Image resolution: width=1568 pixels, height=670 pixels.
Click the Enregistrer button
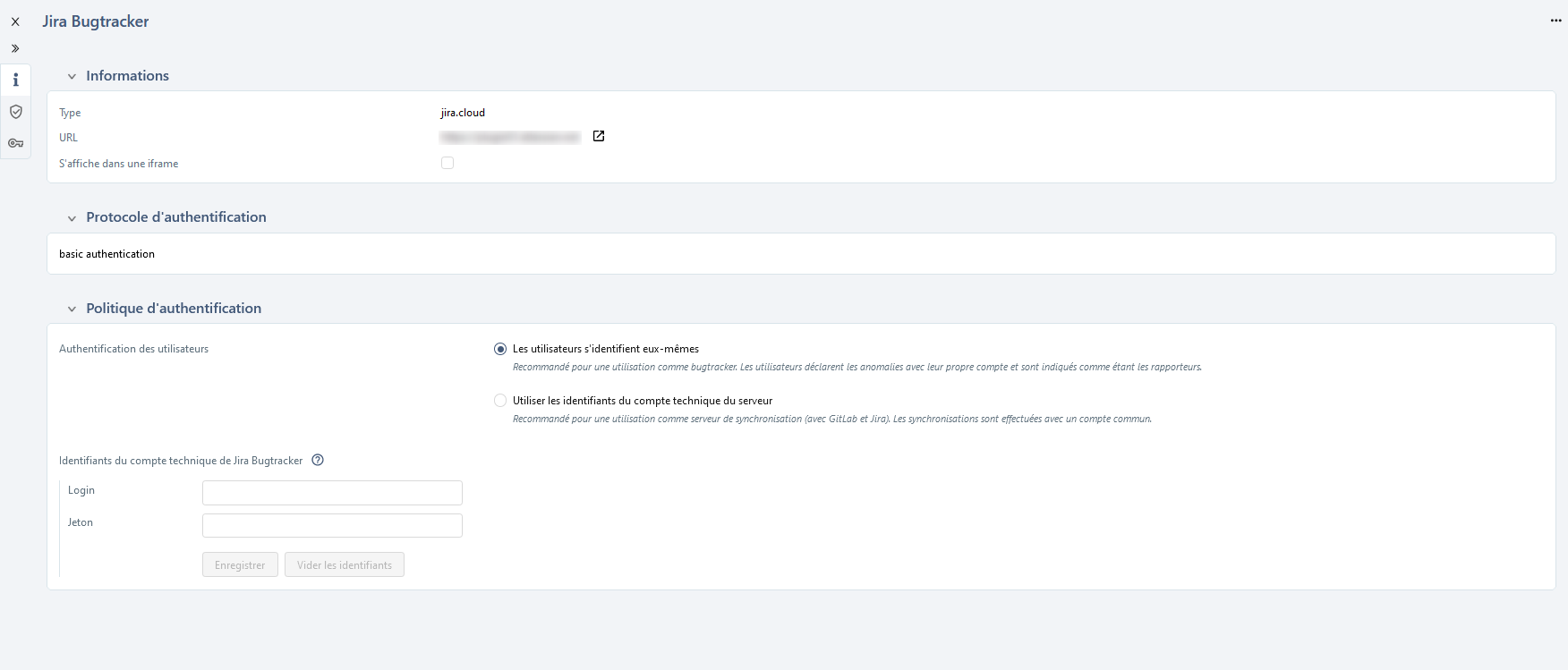(240, 564)
